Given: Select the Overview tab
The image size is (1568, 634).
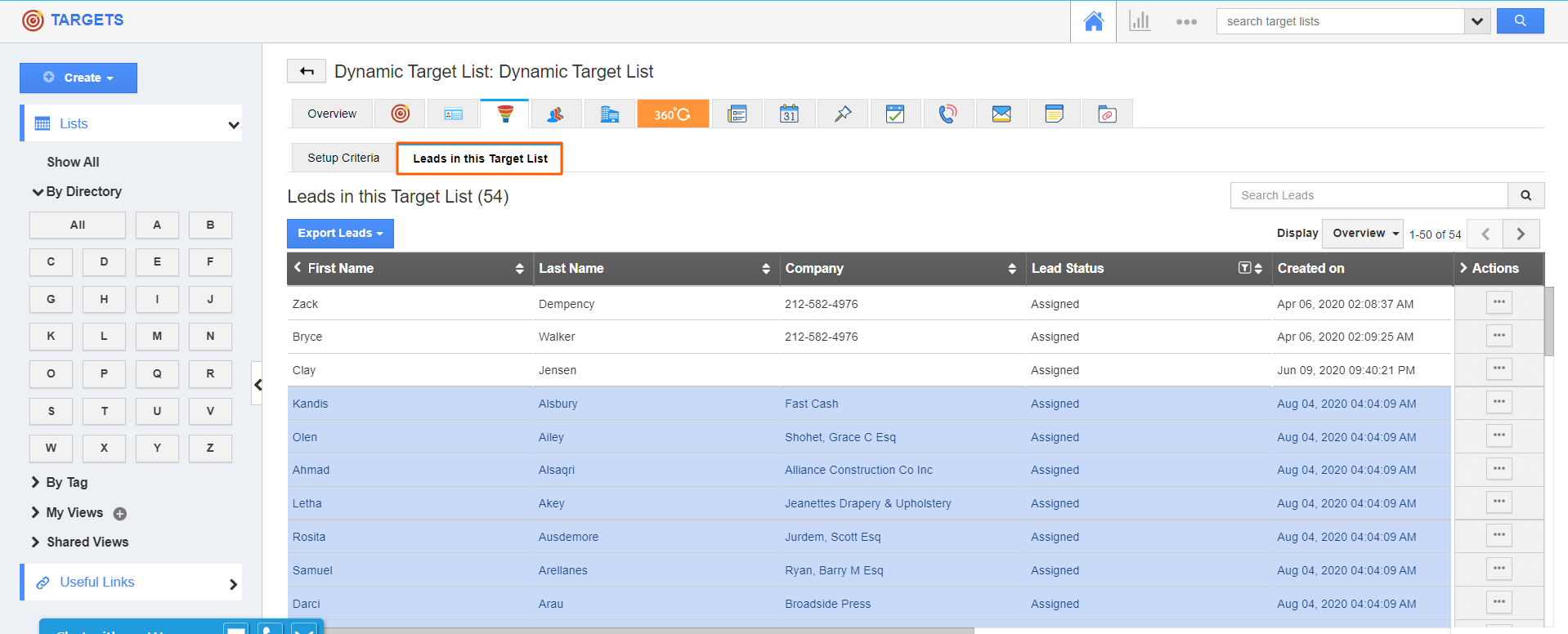Looking at the screenshot, I should click(x=332, y=114).
